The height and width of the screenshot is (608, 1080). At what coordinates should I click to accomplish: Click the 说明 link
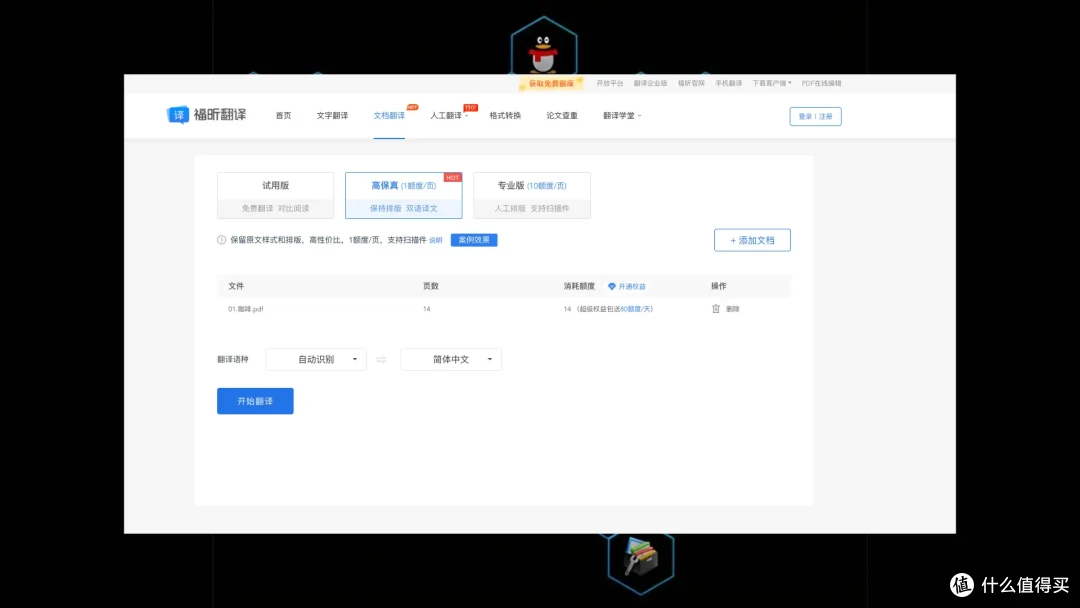[x=435, y=240]
